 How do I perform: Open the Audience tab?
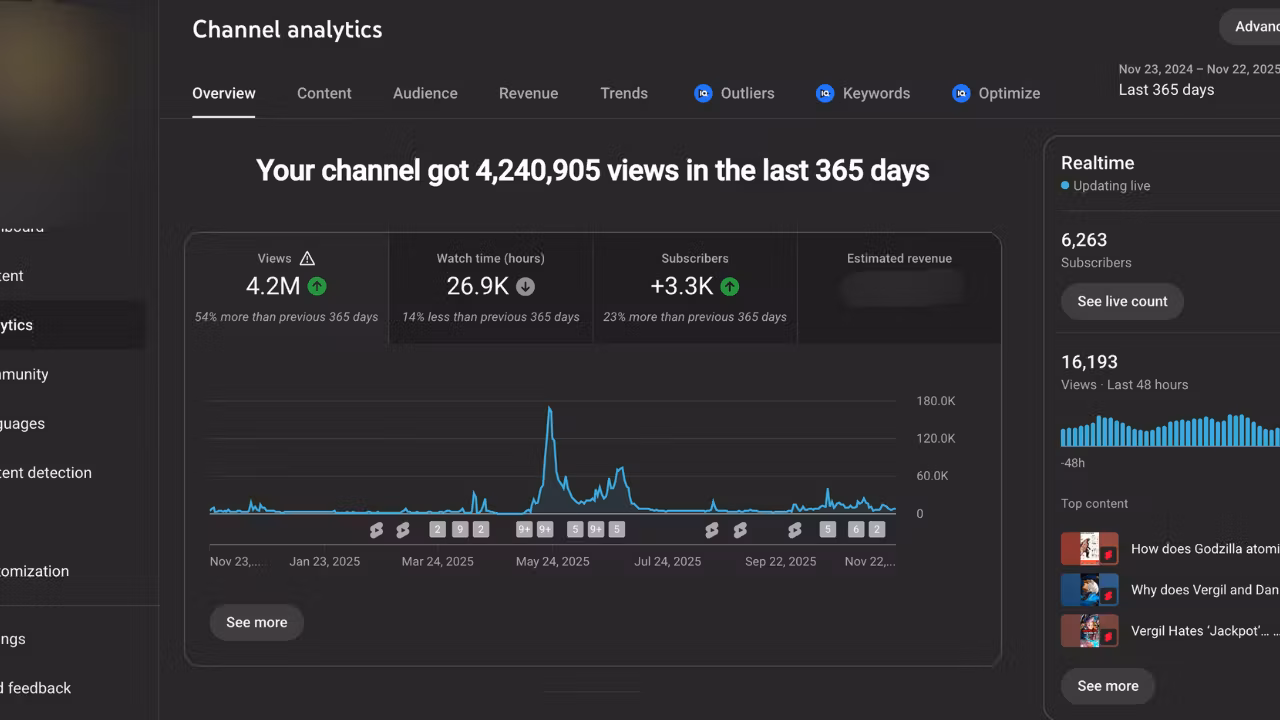tap(425, 93)
